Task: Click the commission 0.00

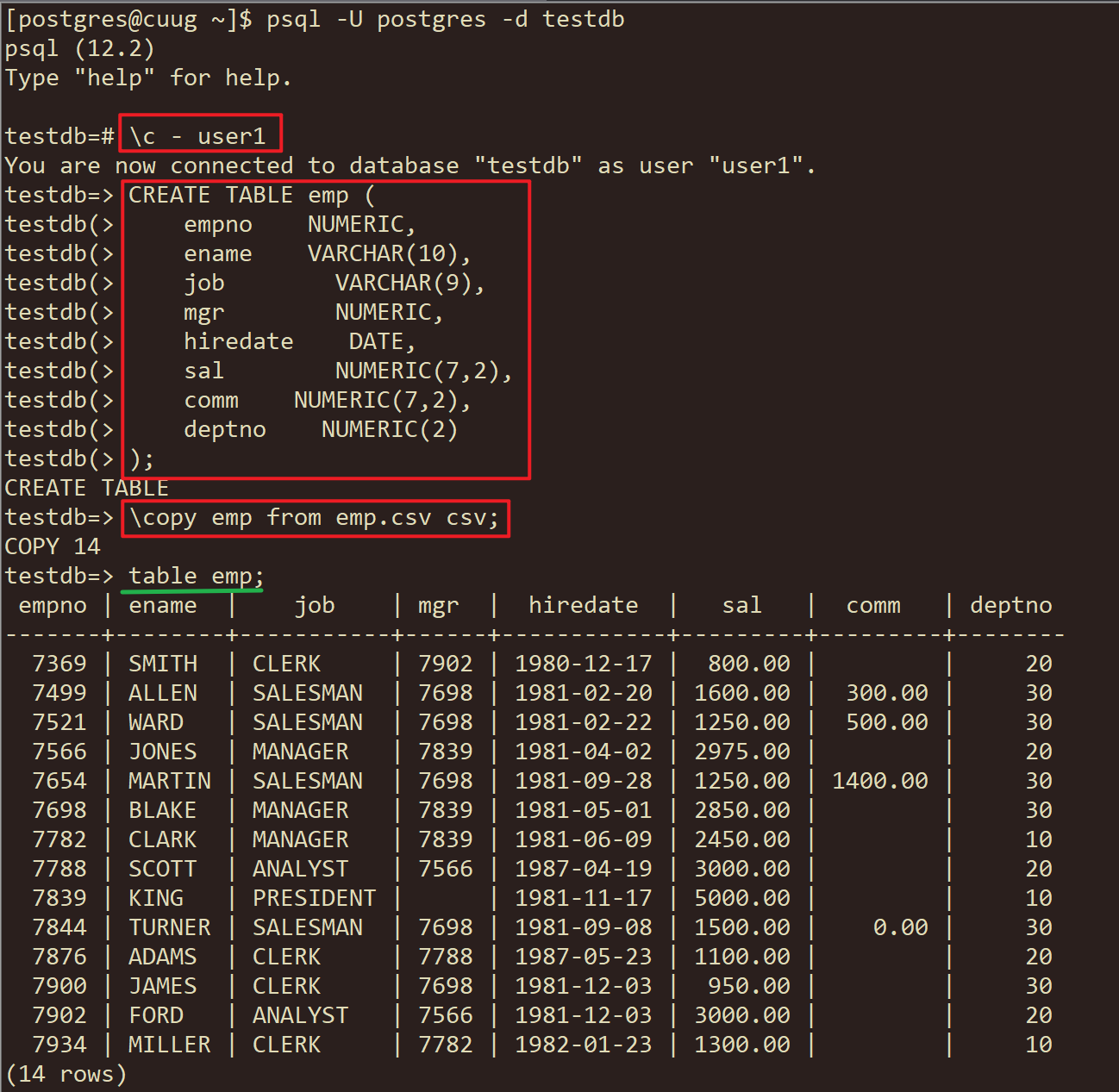Action: click(x=901, y=927)
